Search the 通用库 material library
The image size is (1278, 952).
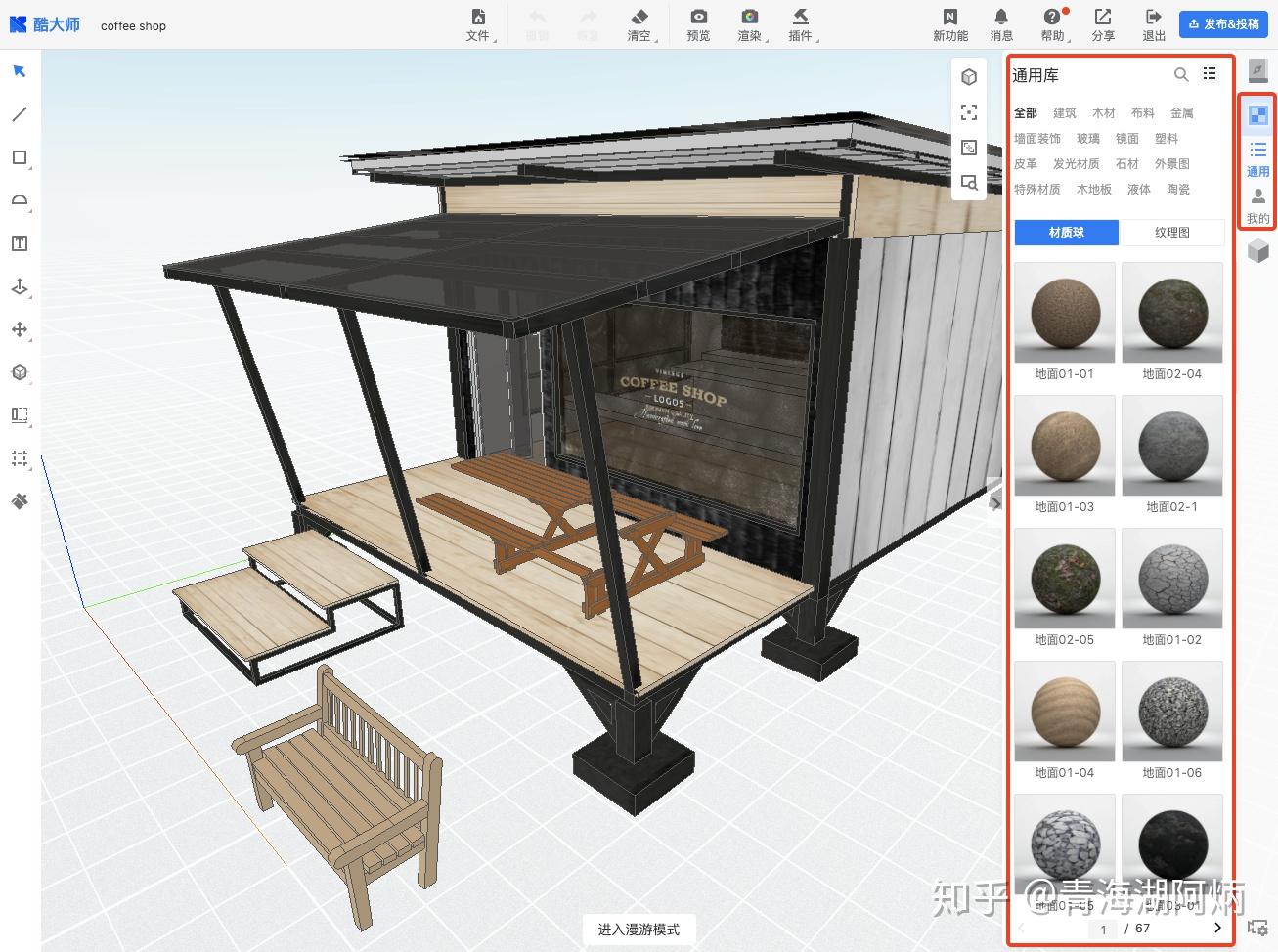pos(1181,75)
